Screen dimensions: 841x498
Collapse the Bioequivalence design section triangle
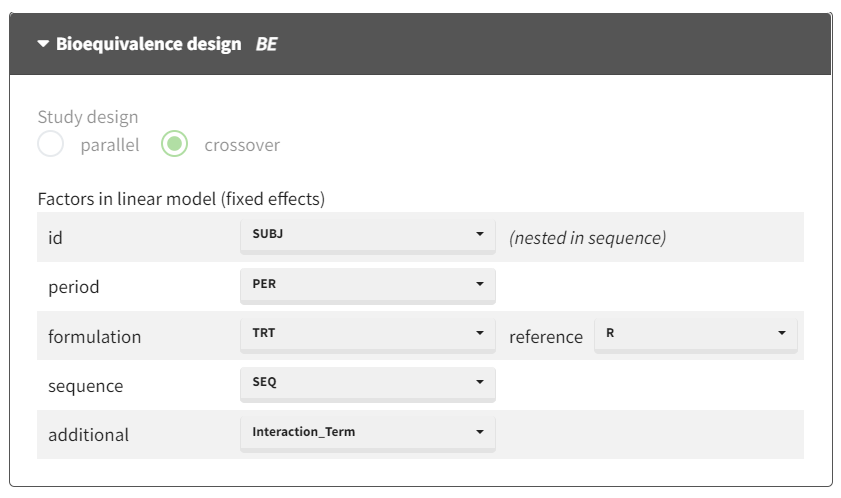pyautogui.click(x=42, y=45)
